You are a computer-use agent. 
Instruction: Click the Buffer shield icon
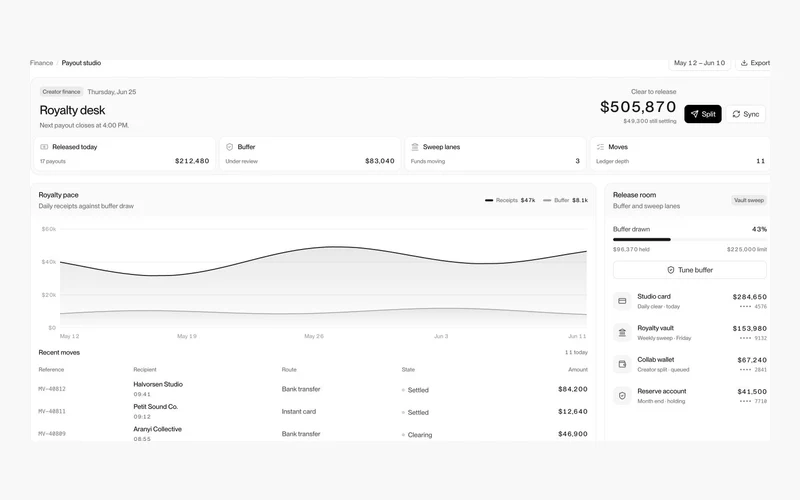230,147
